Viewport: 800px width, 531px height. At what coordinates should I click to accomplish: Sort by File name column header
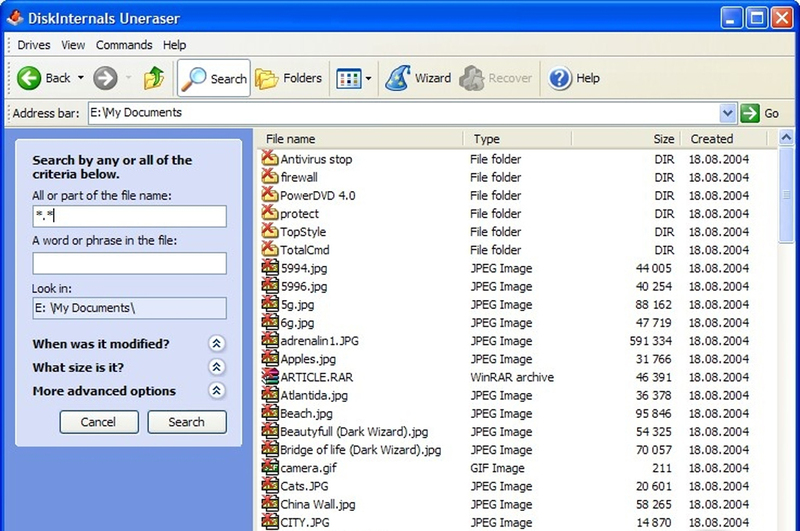(361, 139)
